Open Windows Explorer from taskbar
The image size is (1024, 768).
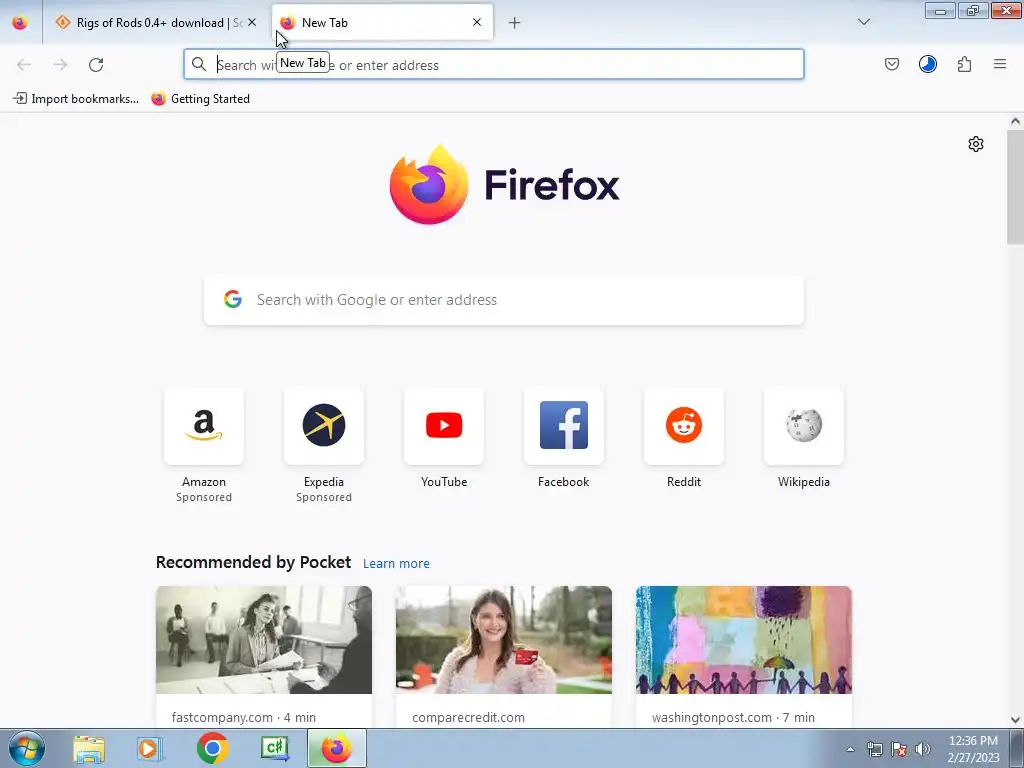pyautogui.click(x=89, y=749)
